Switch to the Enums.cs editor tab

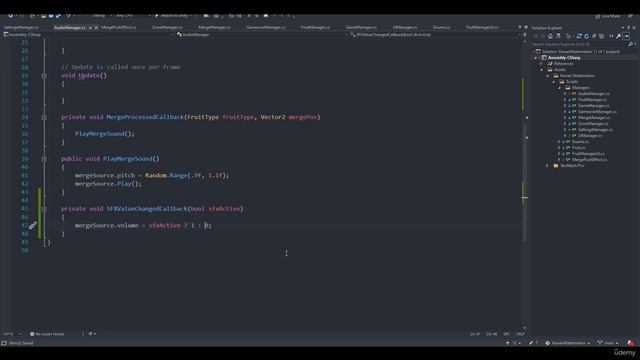(441, 27)
